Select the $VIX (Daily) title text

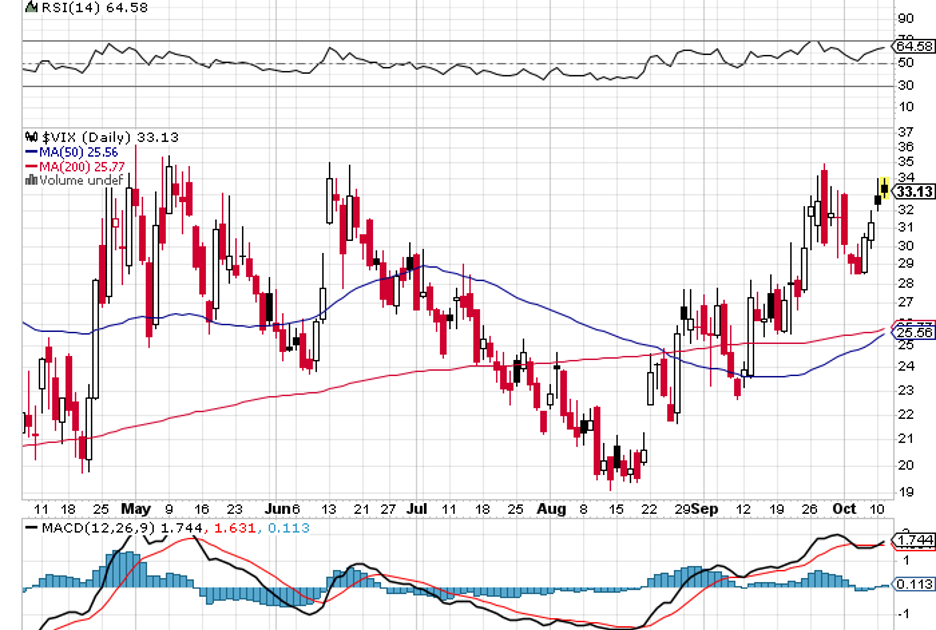pyautogui.click(x=87, y=137)
